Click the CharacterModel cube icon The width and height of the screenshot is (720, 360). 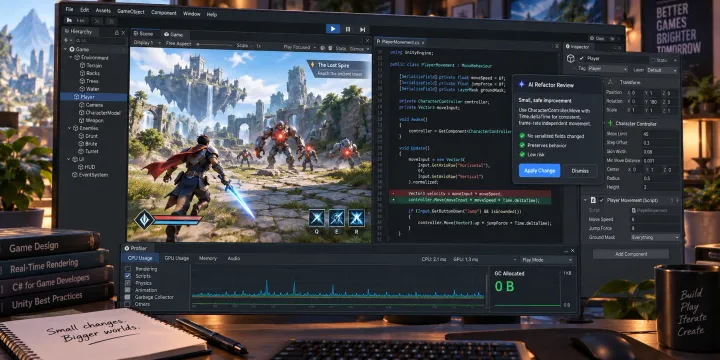tap(82, 113)
